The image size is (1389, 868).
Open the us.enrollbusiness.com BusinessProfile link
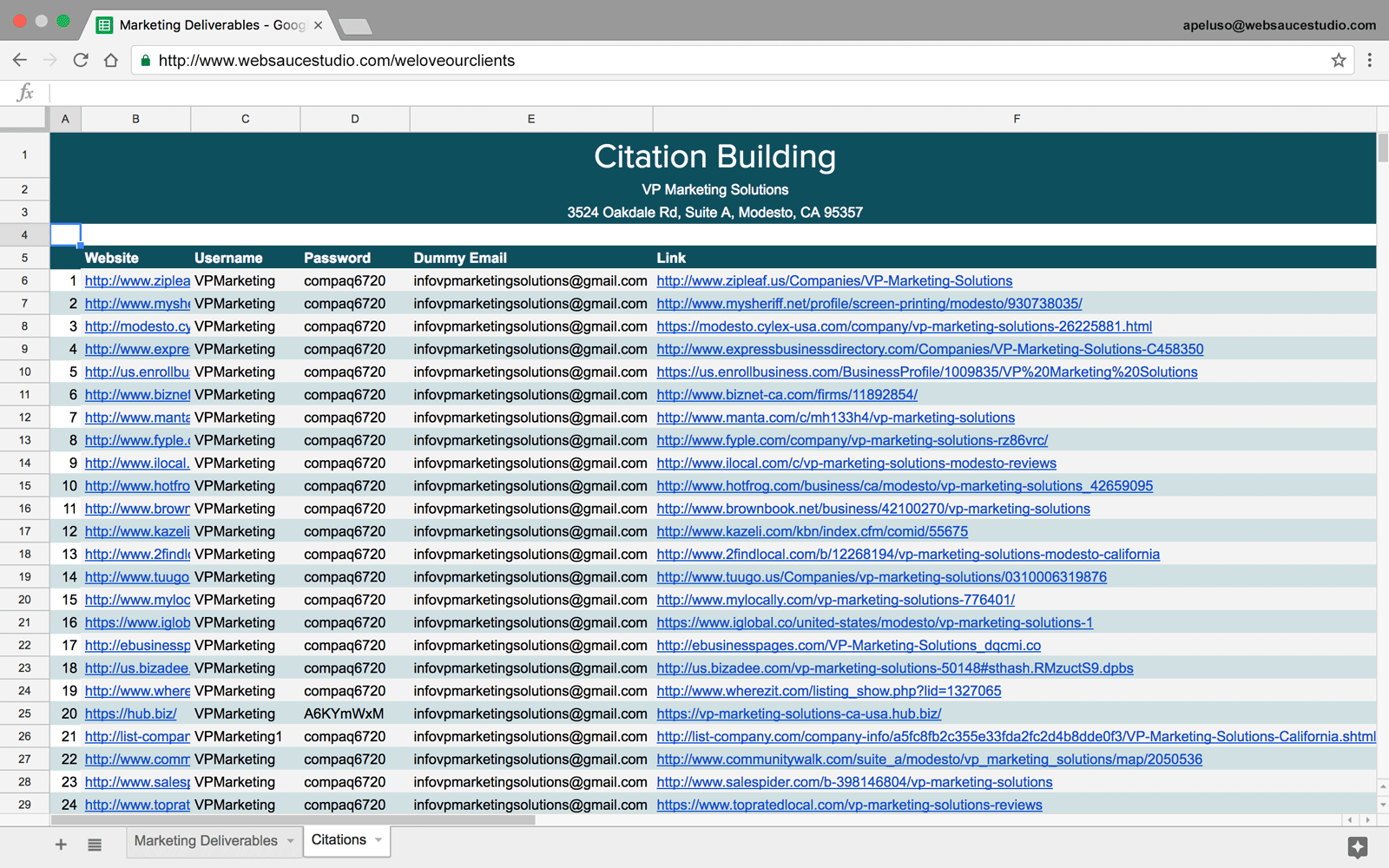coord(926,372)
